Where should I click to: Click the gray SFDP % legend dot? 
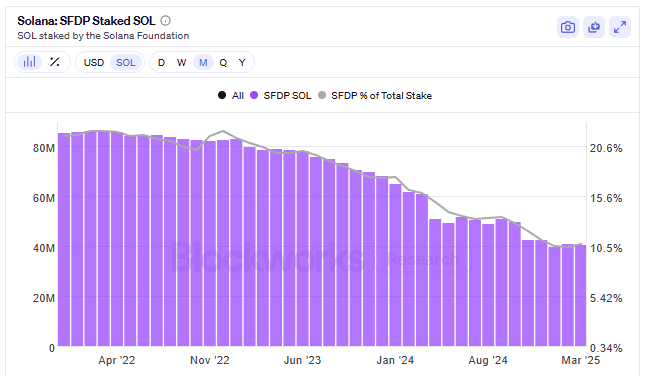322,95
